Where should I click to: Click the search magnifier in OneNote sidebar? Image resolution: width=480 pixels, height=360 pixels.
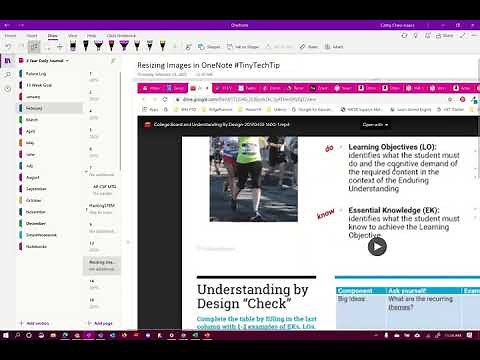pos(8,74)
